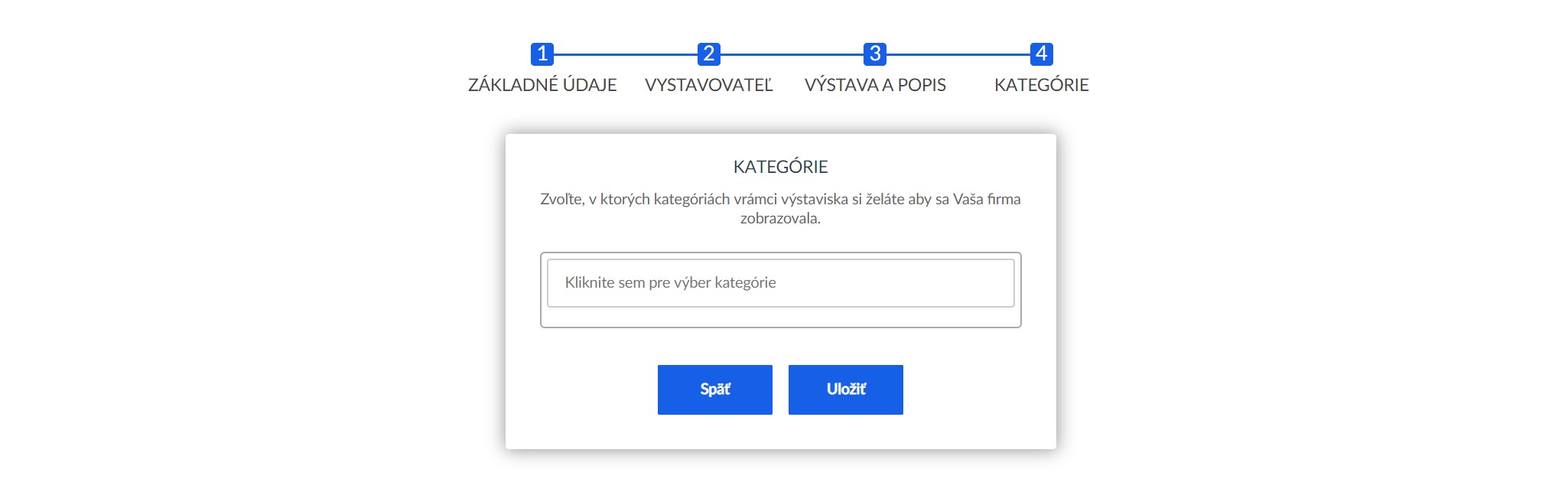This screenshot has width=1568, height=492.
Task: Click the 'Zvoľte, v ktorých kategóriách' instruction line
Action: 781,199
